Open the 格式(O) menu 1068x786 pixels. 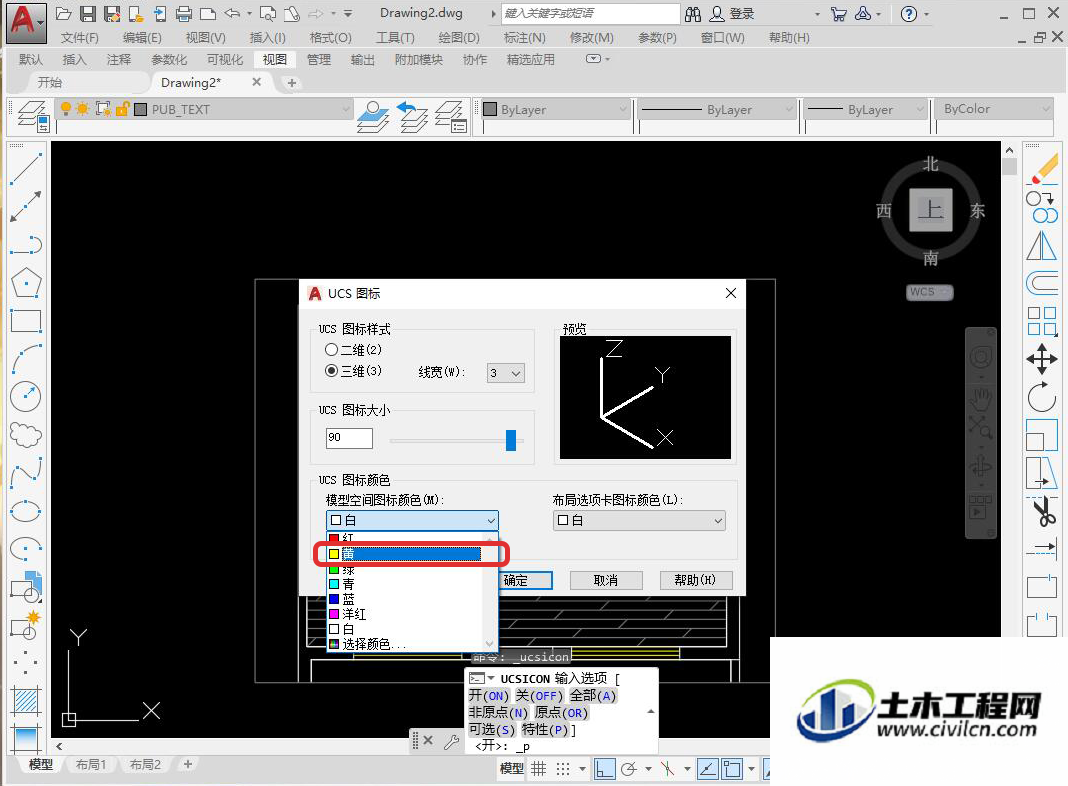click(330, 37)
